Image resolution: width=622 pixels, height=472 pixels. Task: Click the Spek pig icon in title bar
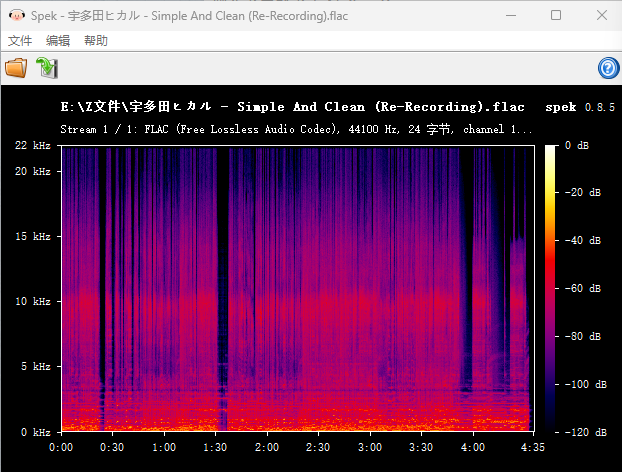[14, 15]
